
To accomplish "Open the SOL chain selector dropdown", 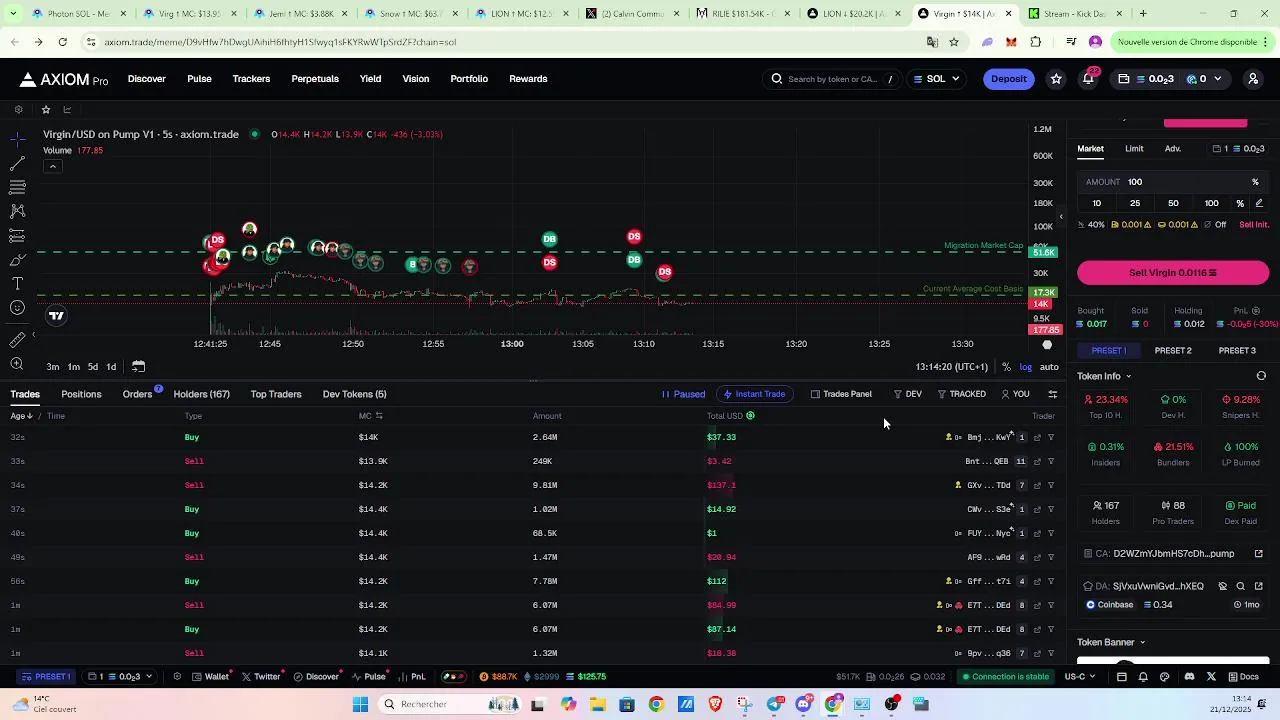I will (936, 79).
